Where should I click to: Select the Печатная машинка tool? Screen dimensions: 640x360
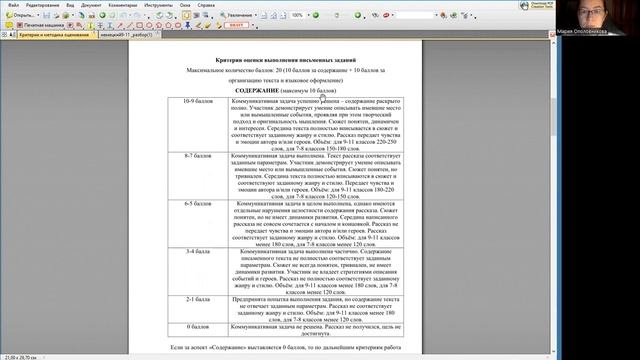[x=40, y=25]
